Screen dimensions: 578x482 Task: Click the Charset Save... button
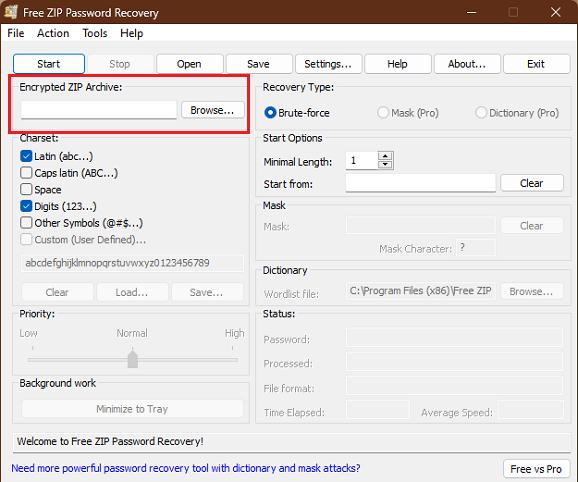pos(207,292)
